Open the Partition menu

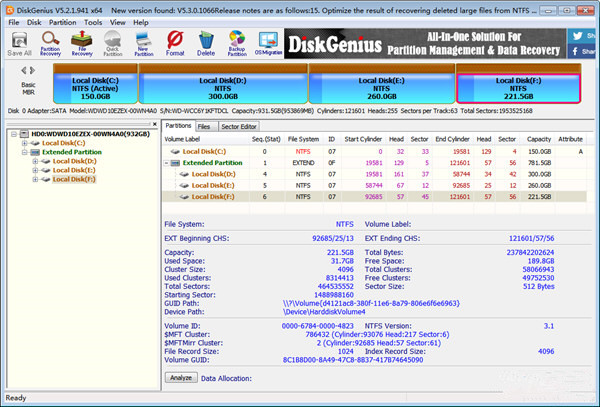click(x=62, y=20)
